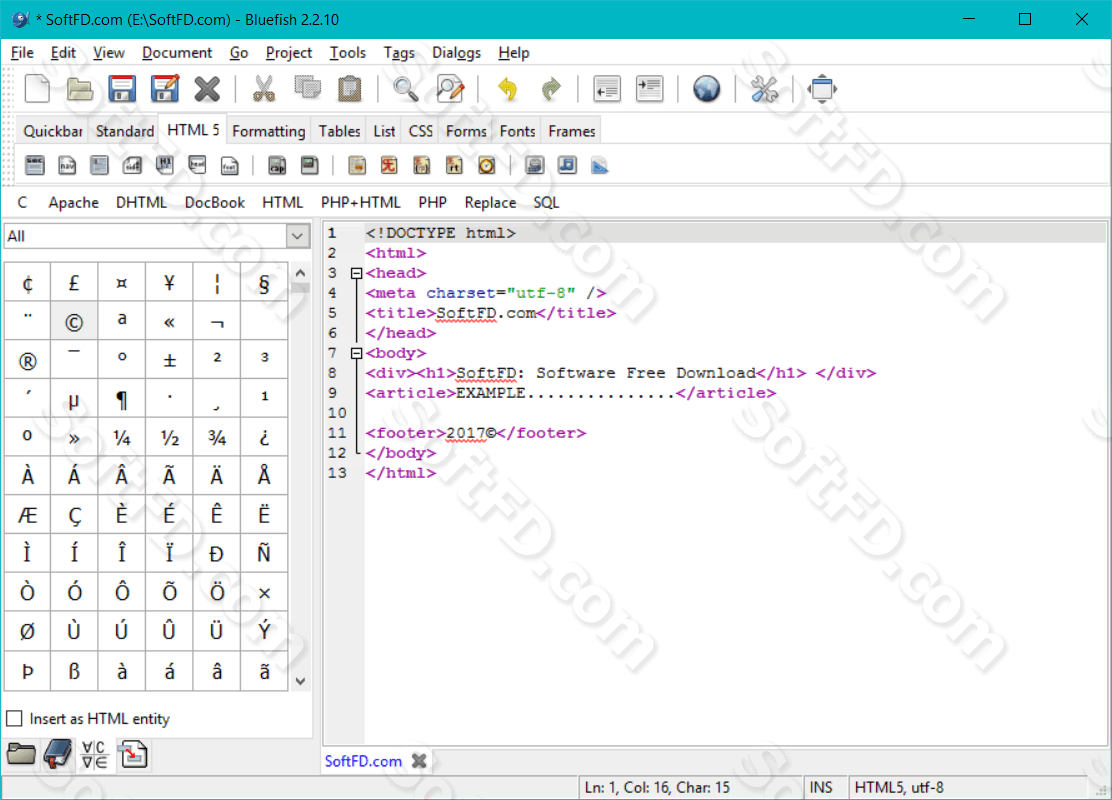Enable Insert as HTML entity checkbox
Screen dimensions: 1112x800
tap(14, 718)
